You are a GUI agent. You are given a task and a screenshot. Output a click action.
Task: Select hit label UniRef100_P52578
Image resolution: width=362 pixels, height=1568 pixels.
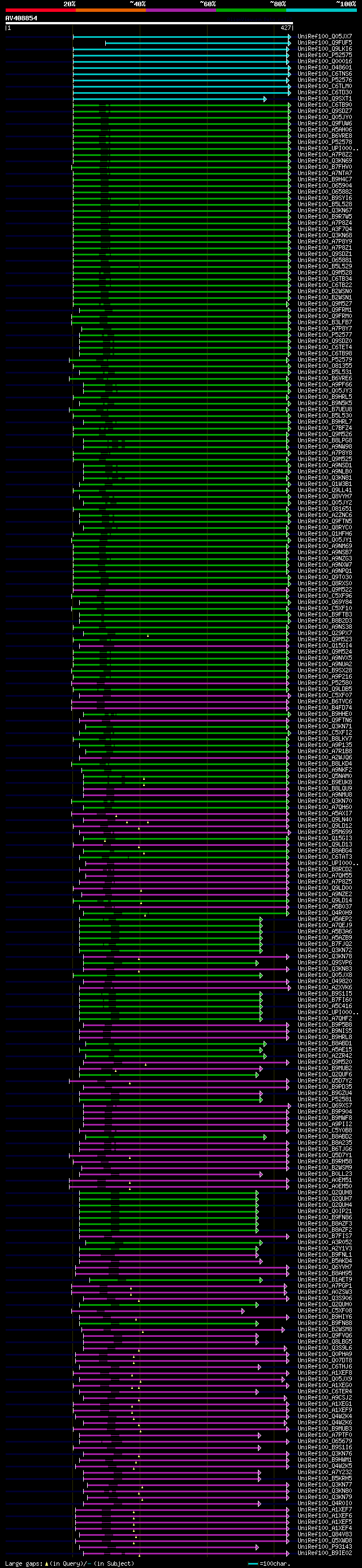coord(325,142)
